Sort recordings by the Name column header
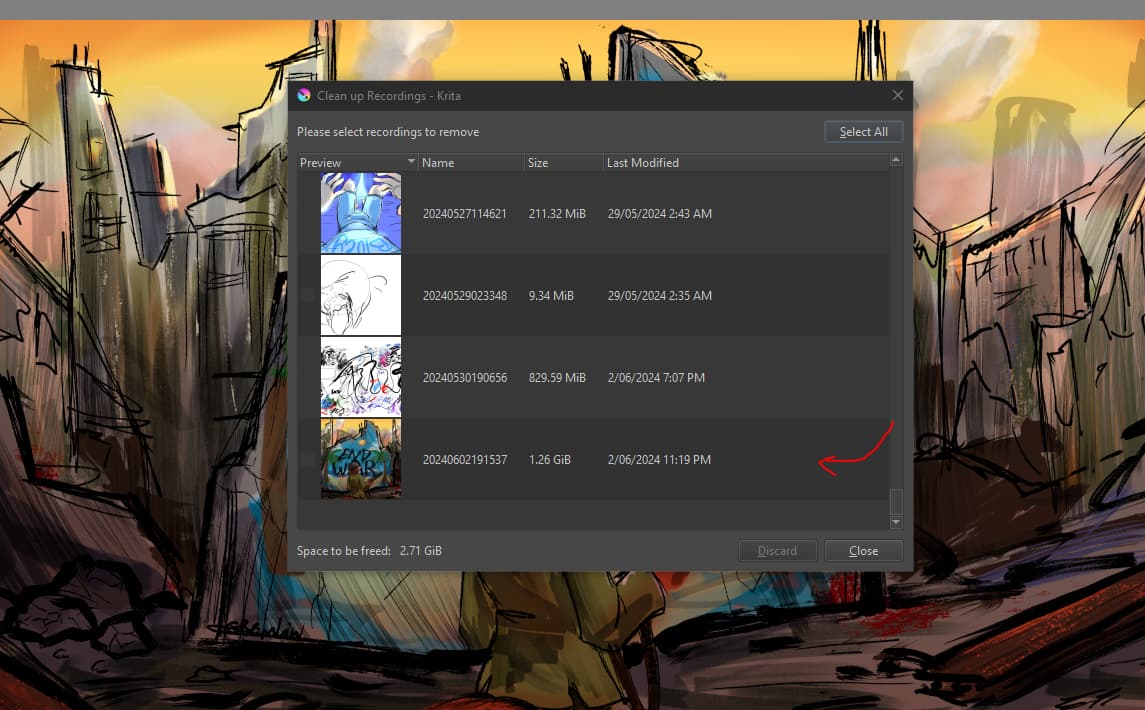Image resolution: width=1145 pixels, height=710 pixels. [471, 162]
